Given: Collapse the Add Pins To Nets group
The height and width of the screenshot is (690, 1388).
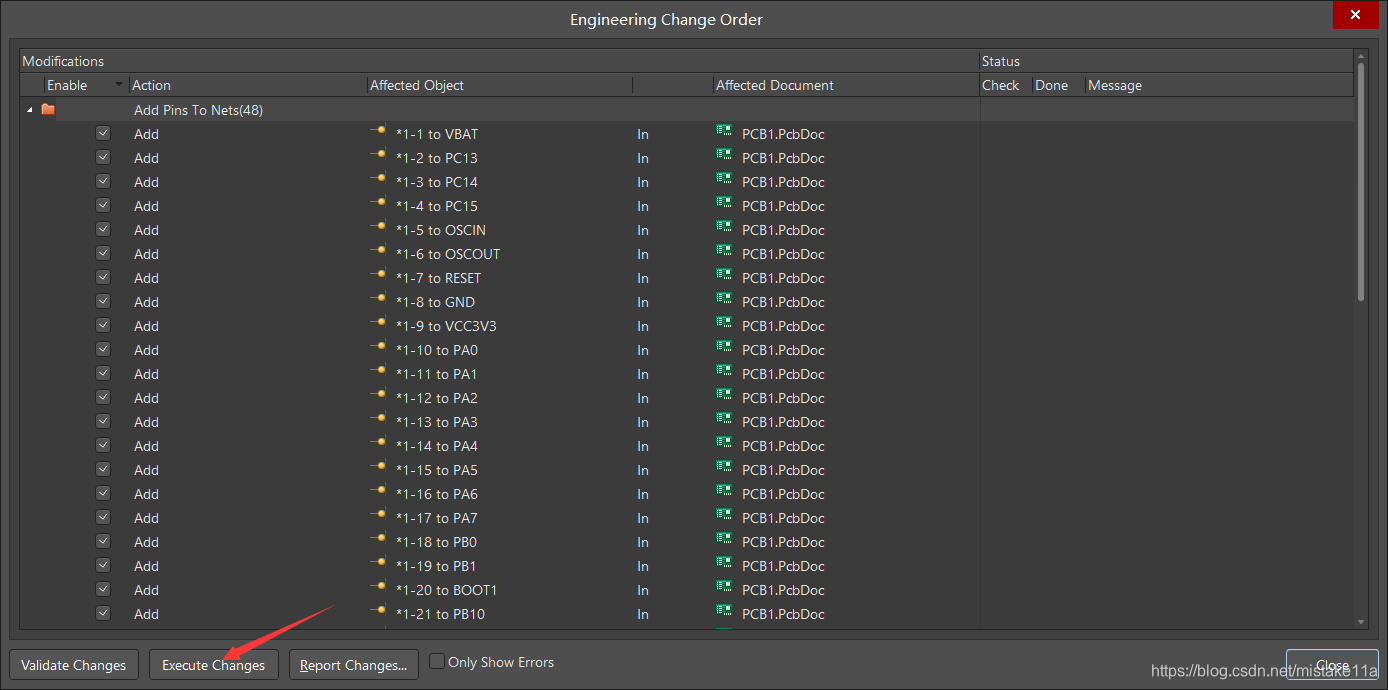Looking at the screenshot, I should click(x=29, y=110).
